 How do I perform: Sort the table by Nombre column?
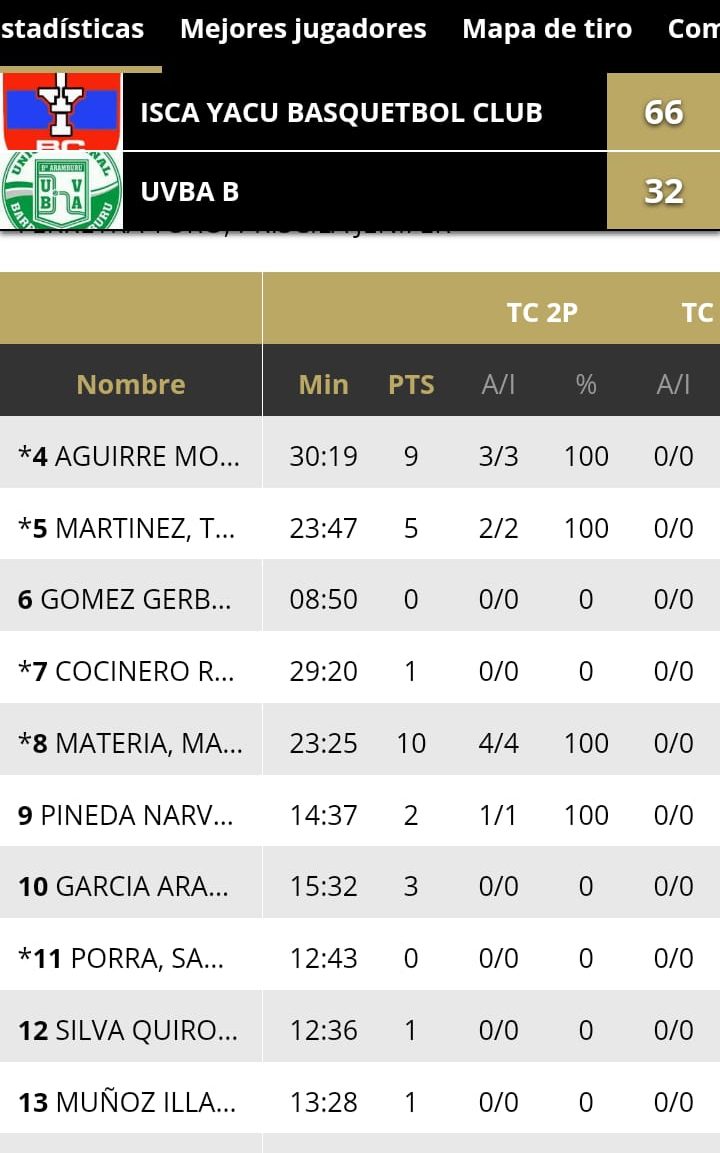131,384
